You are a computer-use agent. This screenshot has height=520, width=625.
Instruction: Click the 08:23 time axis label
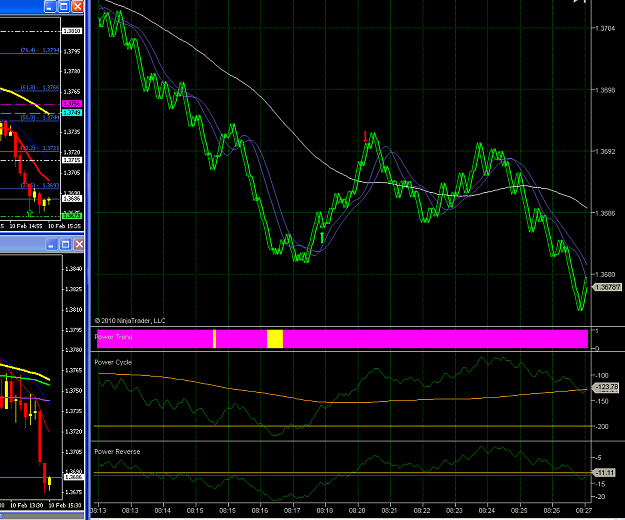[x=454, y=510]
